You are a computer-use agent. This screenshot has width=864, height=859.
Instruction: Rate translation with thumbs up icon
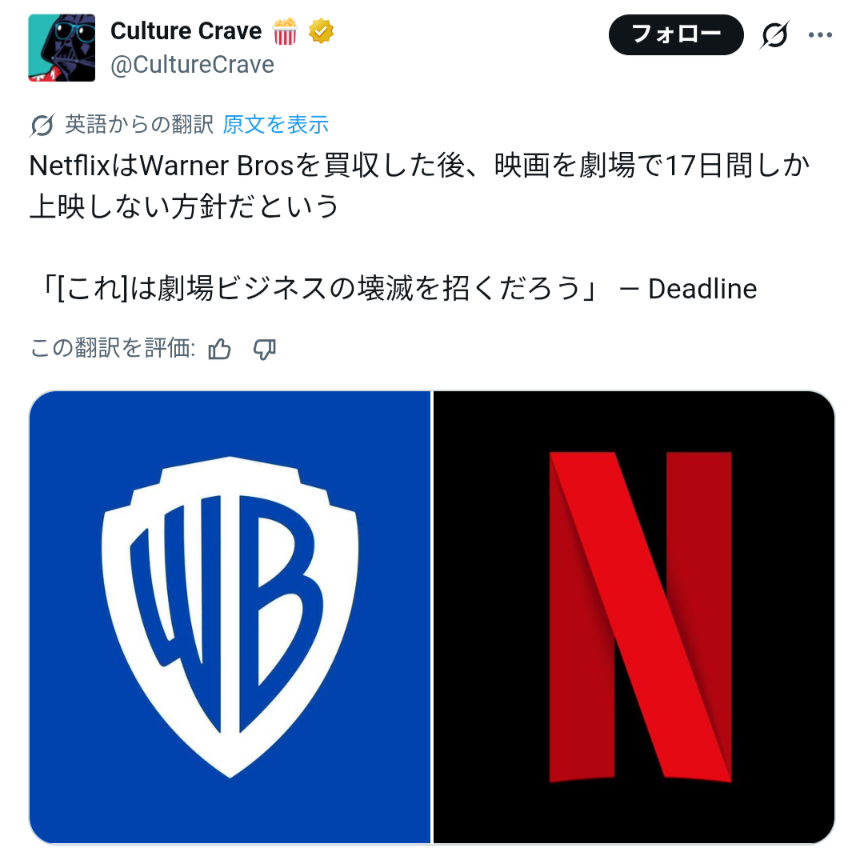pos(219,349)
